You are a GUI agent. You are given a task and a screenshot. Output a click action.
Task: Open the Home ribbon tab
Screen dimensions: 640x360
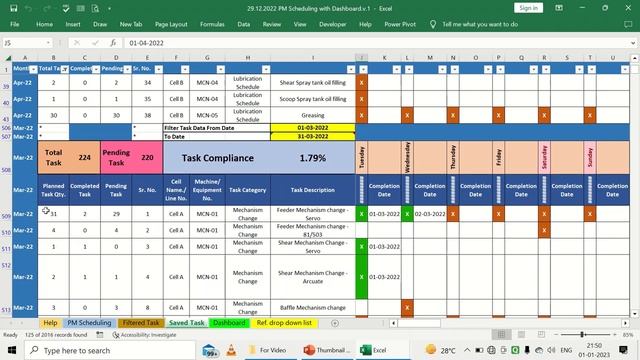44,24
